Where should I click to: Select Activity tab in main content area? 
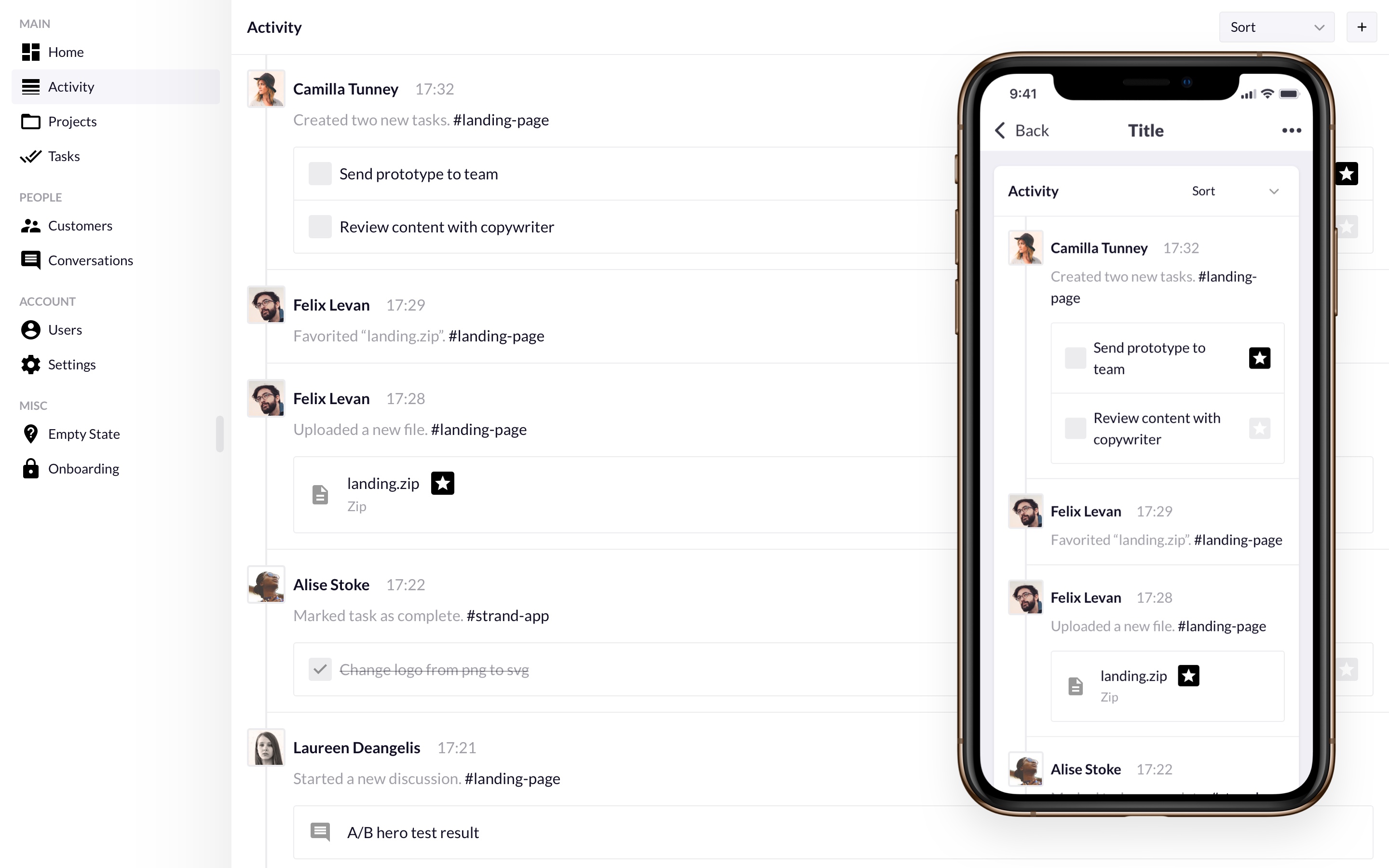coord(273,27)
